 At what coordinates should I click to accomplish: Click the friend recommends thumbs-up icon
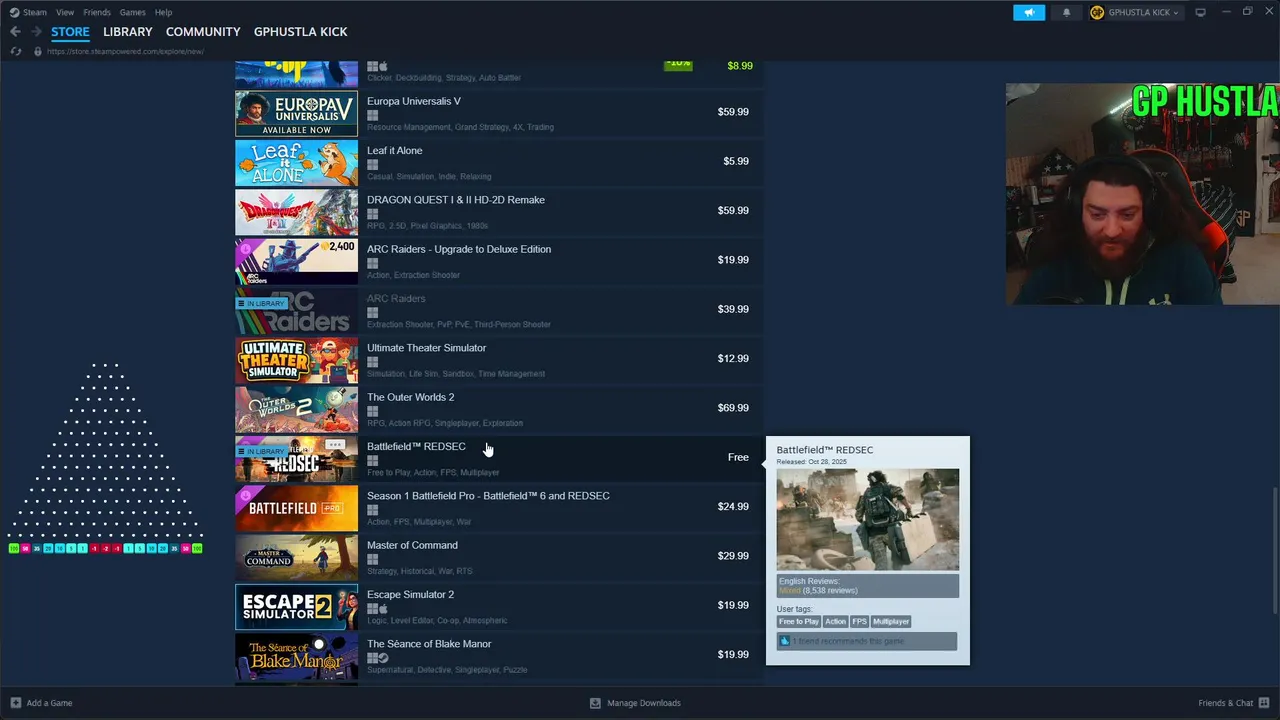[x=785, y=641]
